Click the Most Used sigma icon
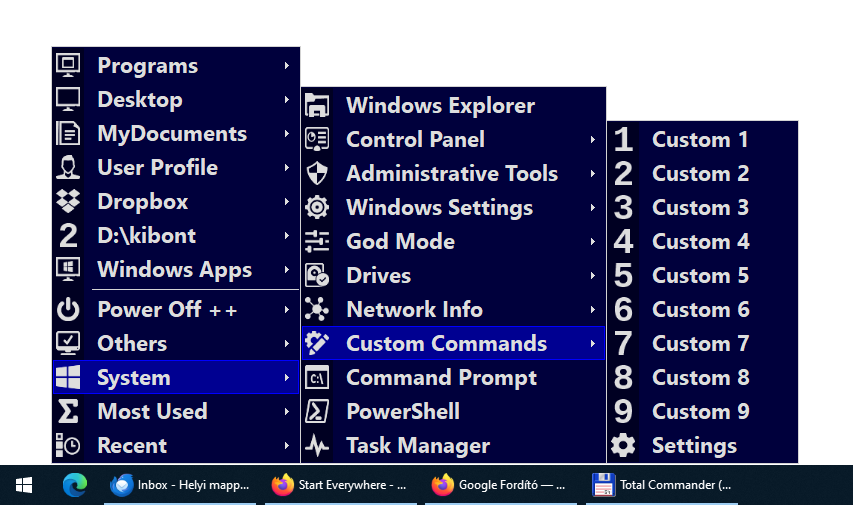This screenshot has width=853, height=505. coord(68,412)
